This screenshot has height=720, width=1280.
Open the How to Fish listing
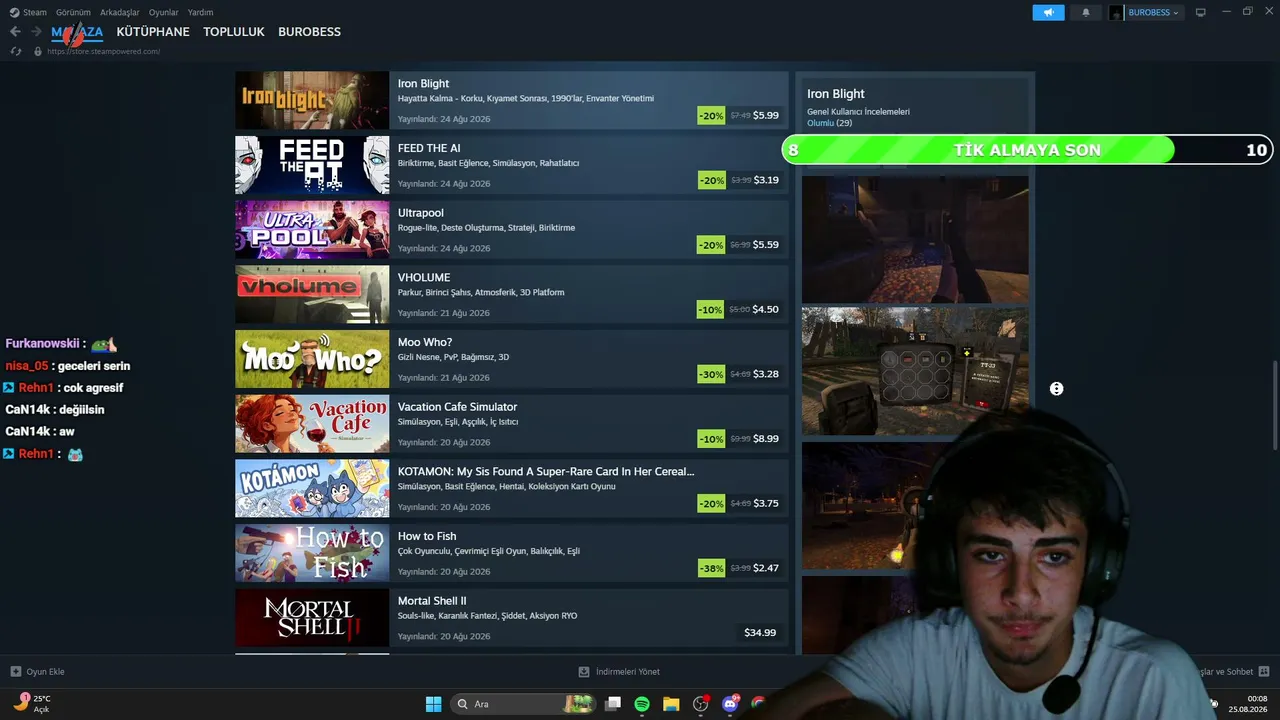(x=512, y=553)
